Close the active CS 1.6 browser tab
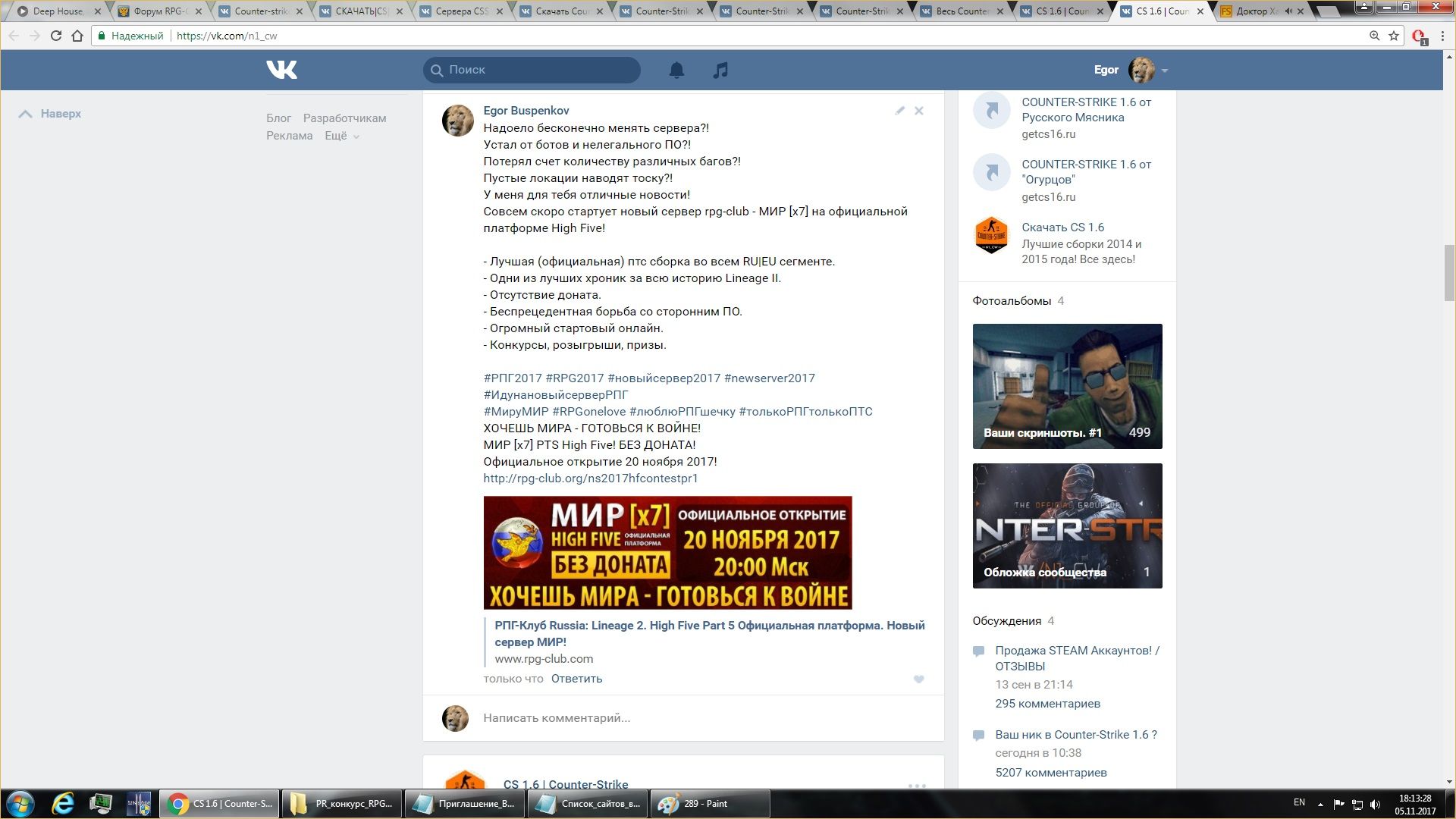The height and width of the screenshot is (819, 1456). 1200,11
